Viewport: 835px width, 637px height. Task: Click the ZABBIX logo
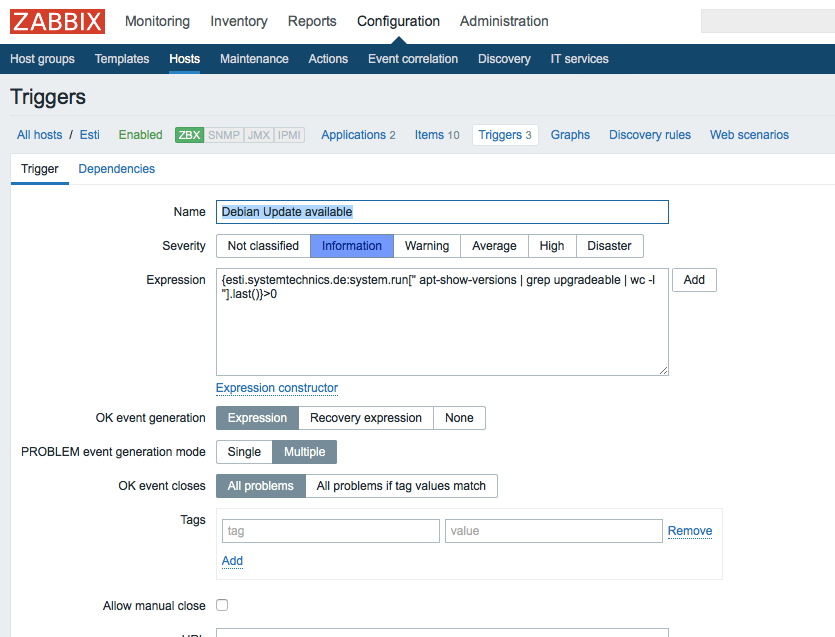click(x=58, y=21)
